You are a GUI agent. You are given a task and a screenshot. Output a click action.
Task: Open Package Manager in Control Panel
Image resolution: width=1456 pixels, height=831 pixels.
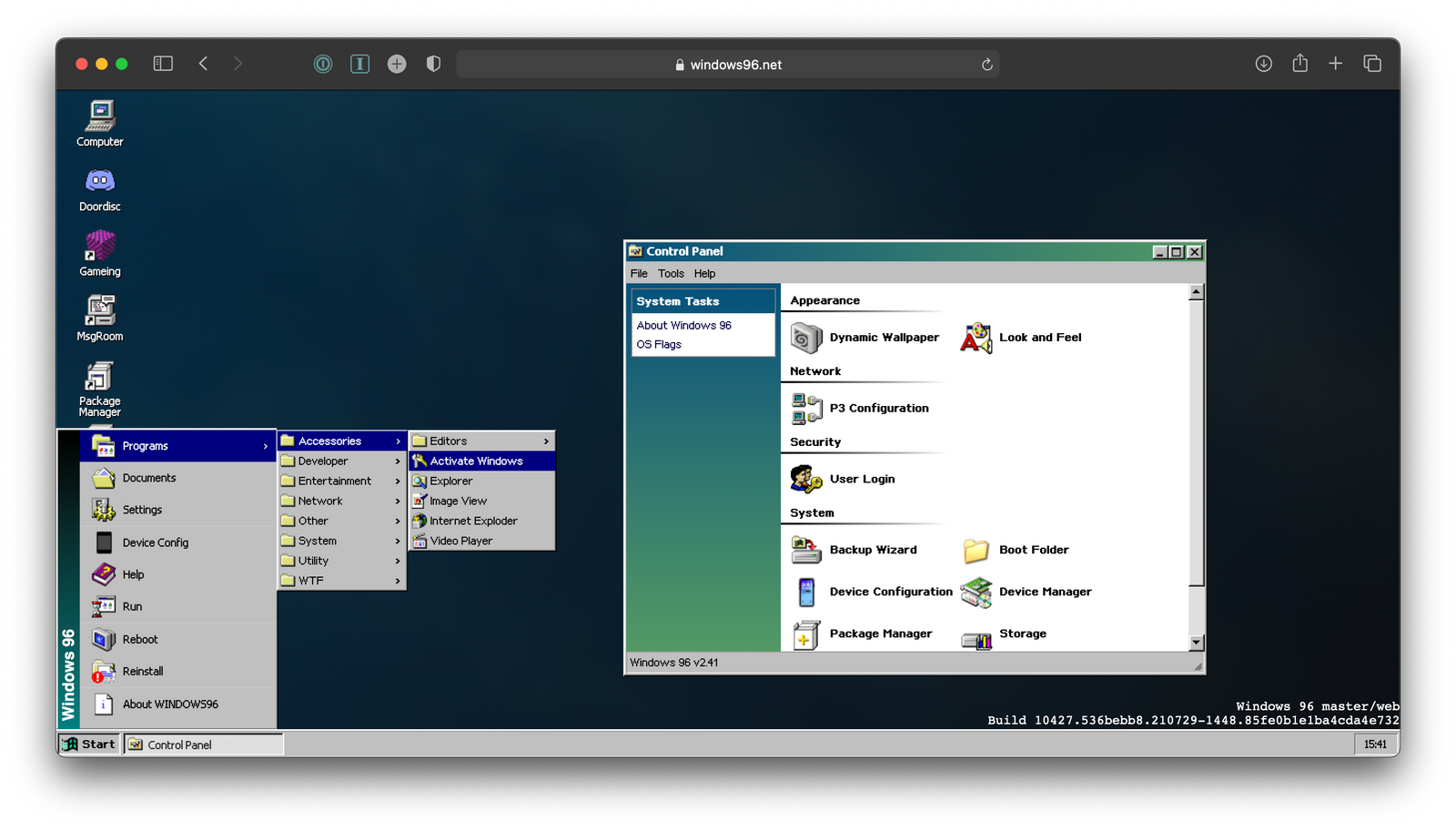[x=861, y=633]
